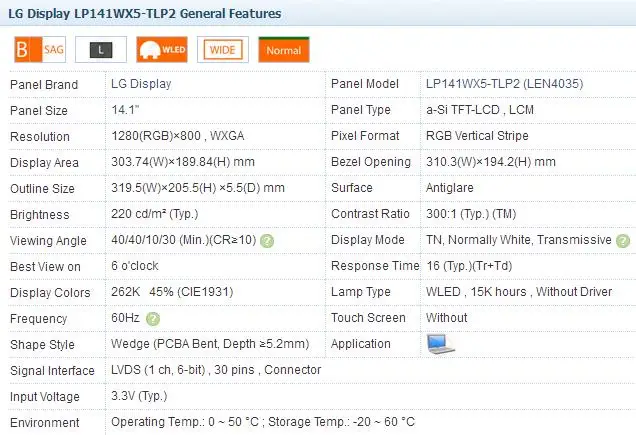Click the Environment label
The height and width of the screenshot is (435, 636).
coord(45,422)
